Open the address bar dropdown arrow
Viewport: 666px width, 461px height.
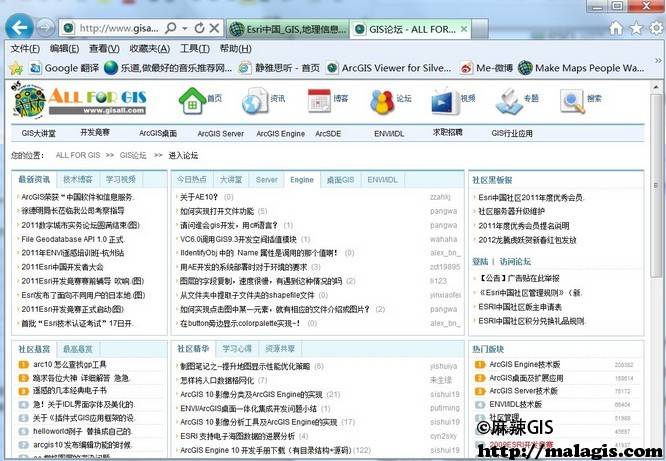pyautogui.click(x=185, y=28)
